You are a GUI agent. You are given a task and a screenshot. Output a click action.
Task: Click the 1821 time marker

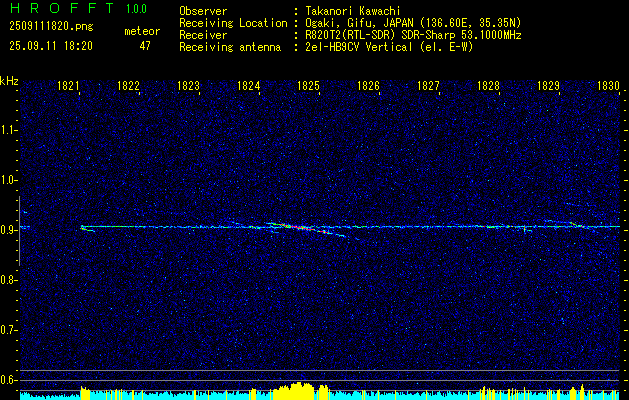[68, 86]
